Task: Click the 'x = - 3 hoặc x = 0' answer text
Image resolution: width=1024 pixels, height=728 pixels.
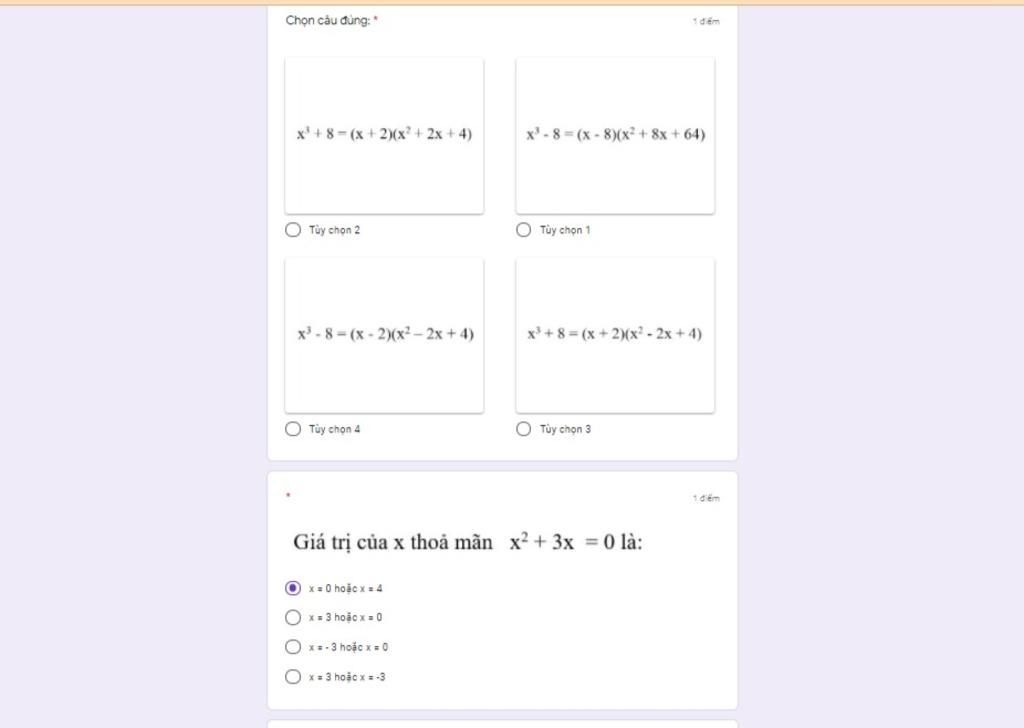Action: click(348, 647)
